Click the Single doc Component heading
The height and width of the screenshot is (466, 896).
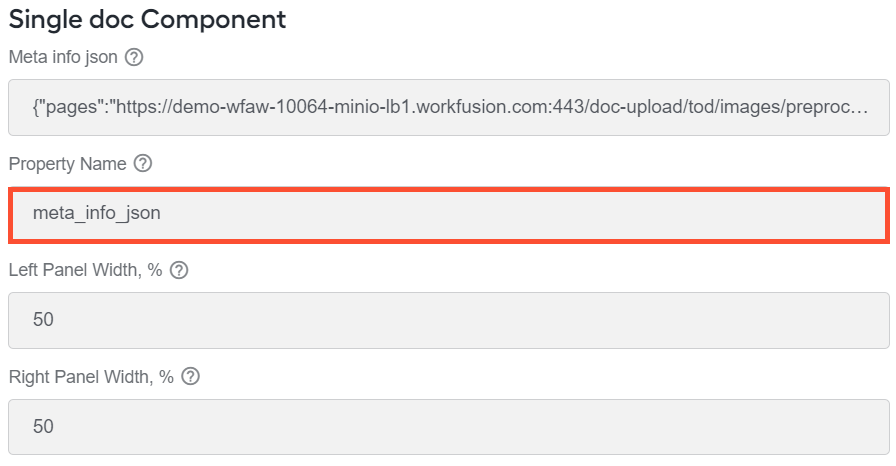(x=147, y=19)
